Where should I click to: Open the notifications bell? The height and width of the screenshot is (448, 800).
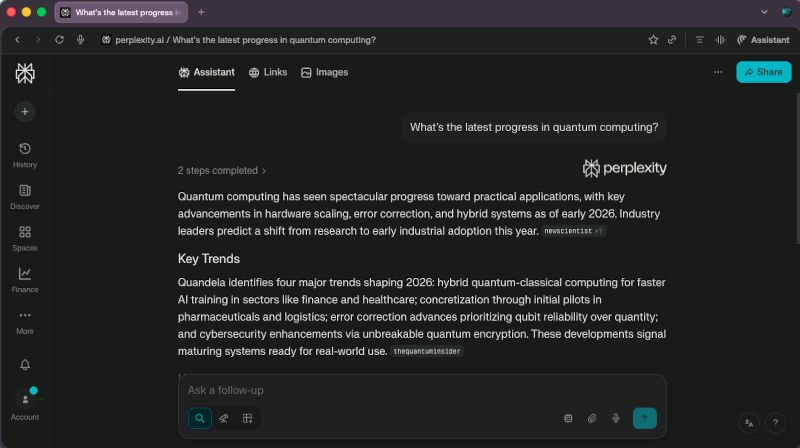[24, 364]
